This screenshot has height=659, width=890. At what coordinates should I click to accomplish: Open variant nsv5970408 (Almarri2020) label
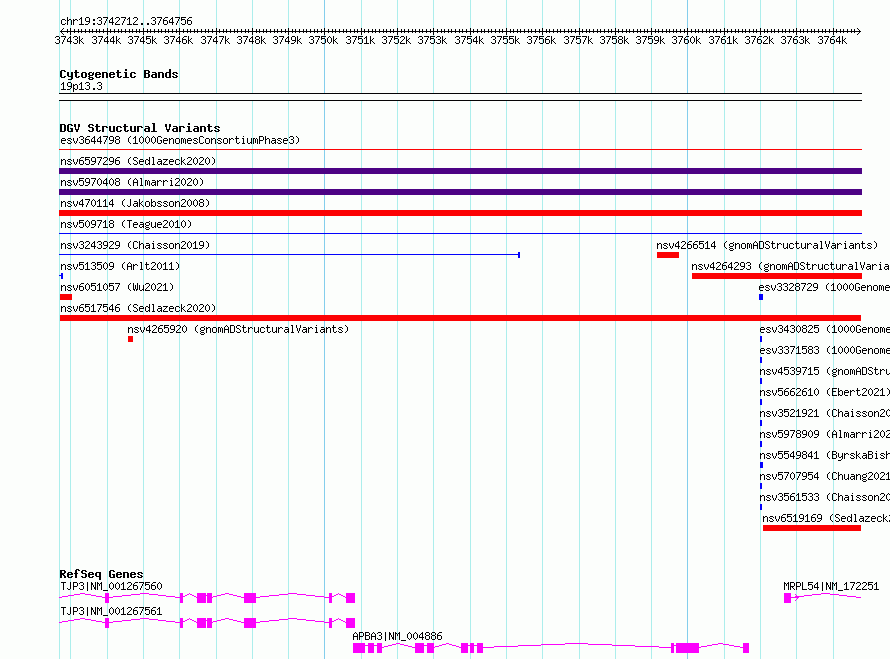pos(132,182)
